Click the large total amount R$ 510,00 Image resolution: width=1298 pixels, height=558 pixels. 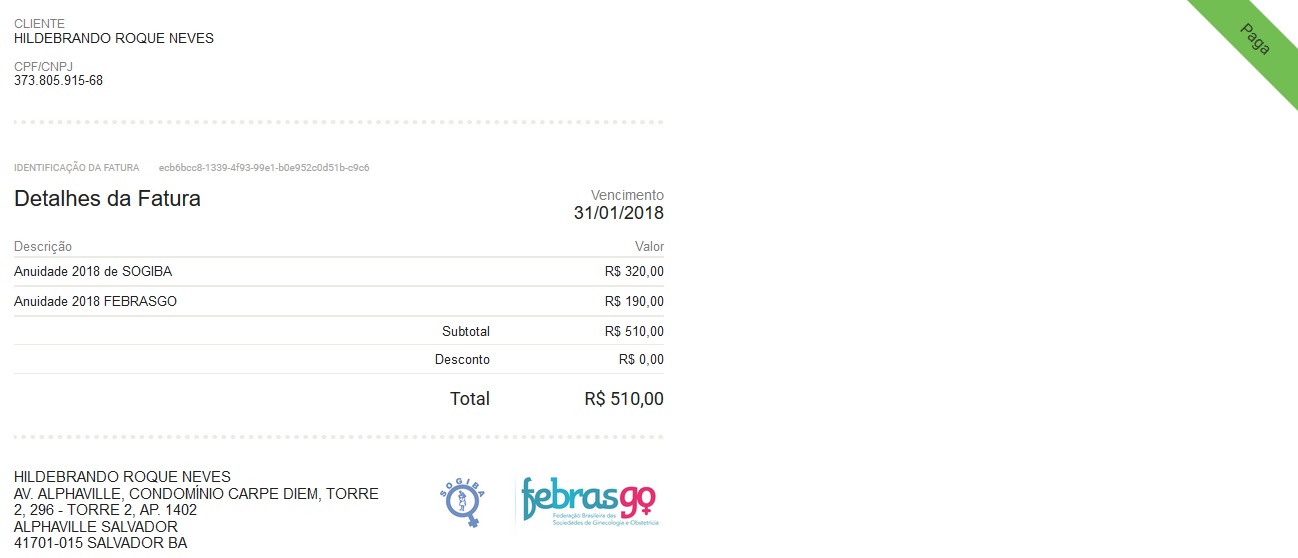pos(624,399)
